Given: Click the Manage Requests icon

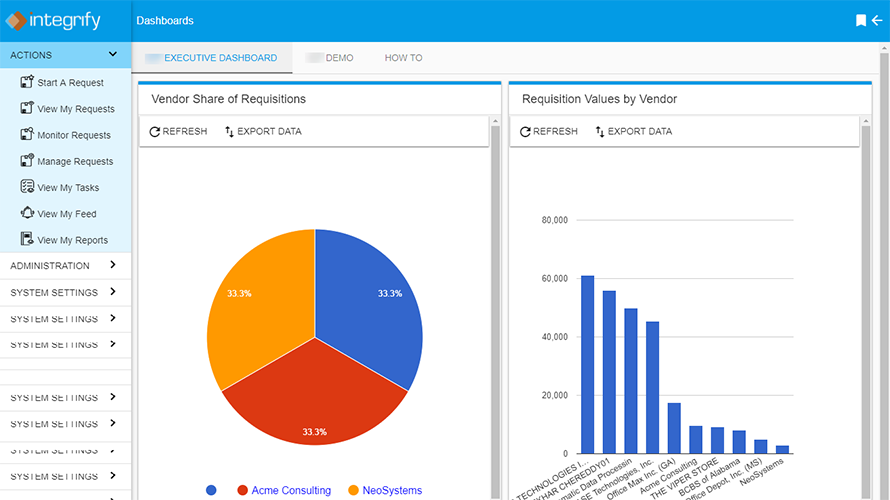Looking at the screenshot, I should click(x=27, y=160).
